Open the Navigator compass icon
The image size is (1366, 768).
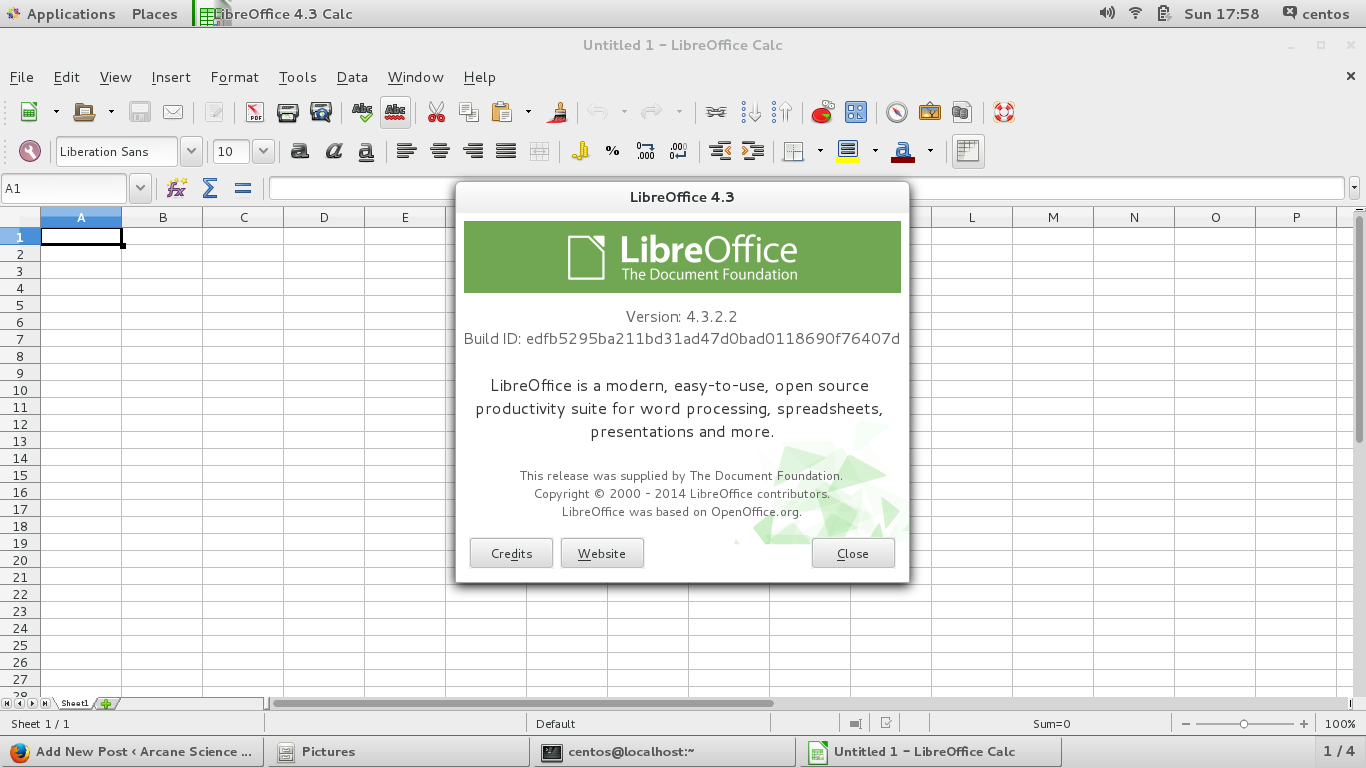click(897, 112)
